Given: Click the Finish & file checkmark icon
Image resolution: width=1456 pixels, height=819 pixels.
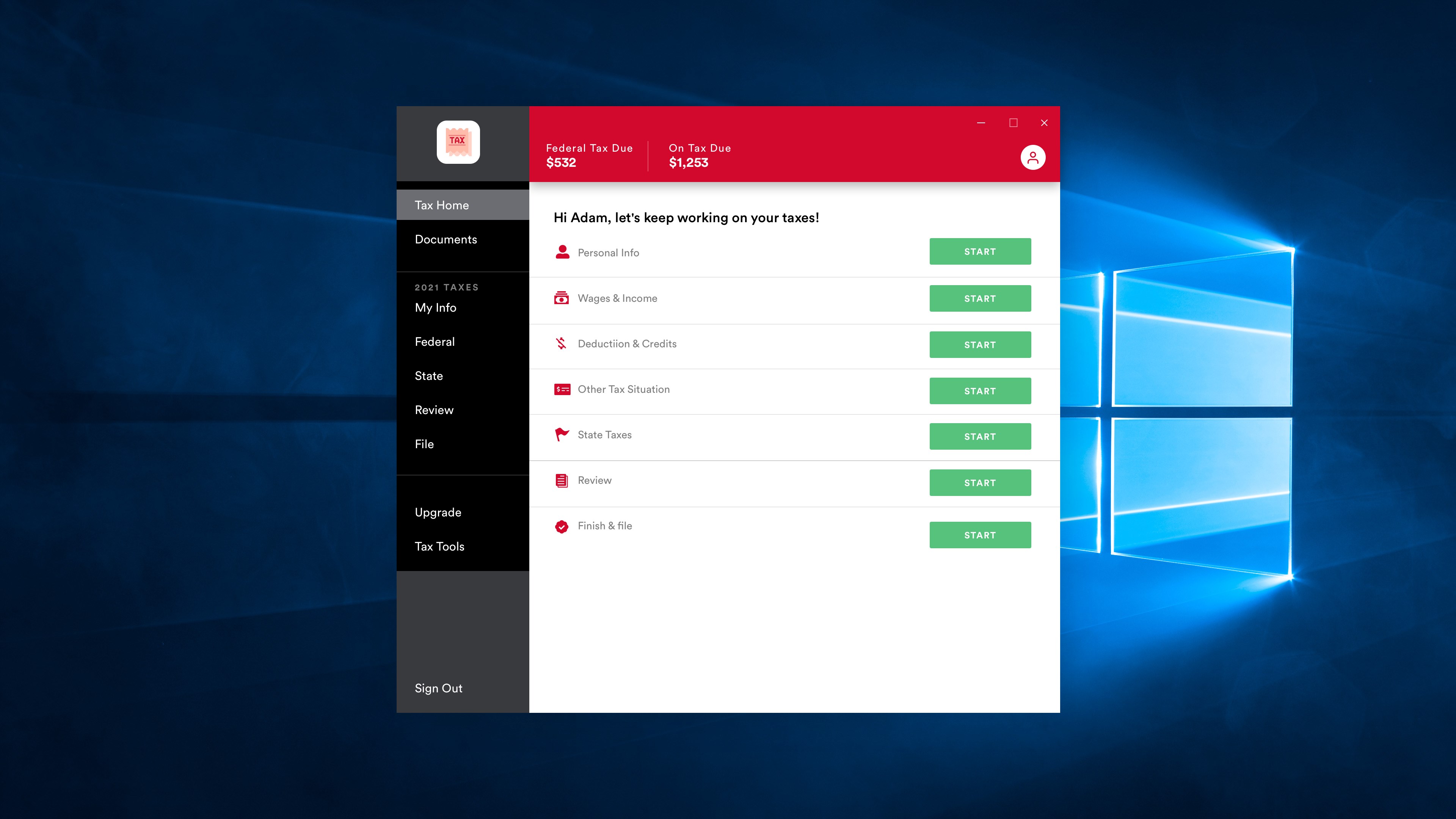Looking at the screenshot, I should pyautogui.click(x=561, y=525).
